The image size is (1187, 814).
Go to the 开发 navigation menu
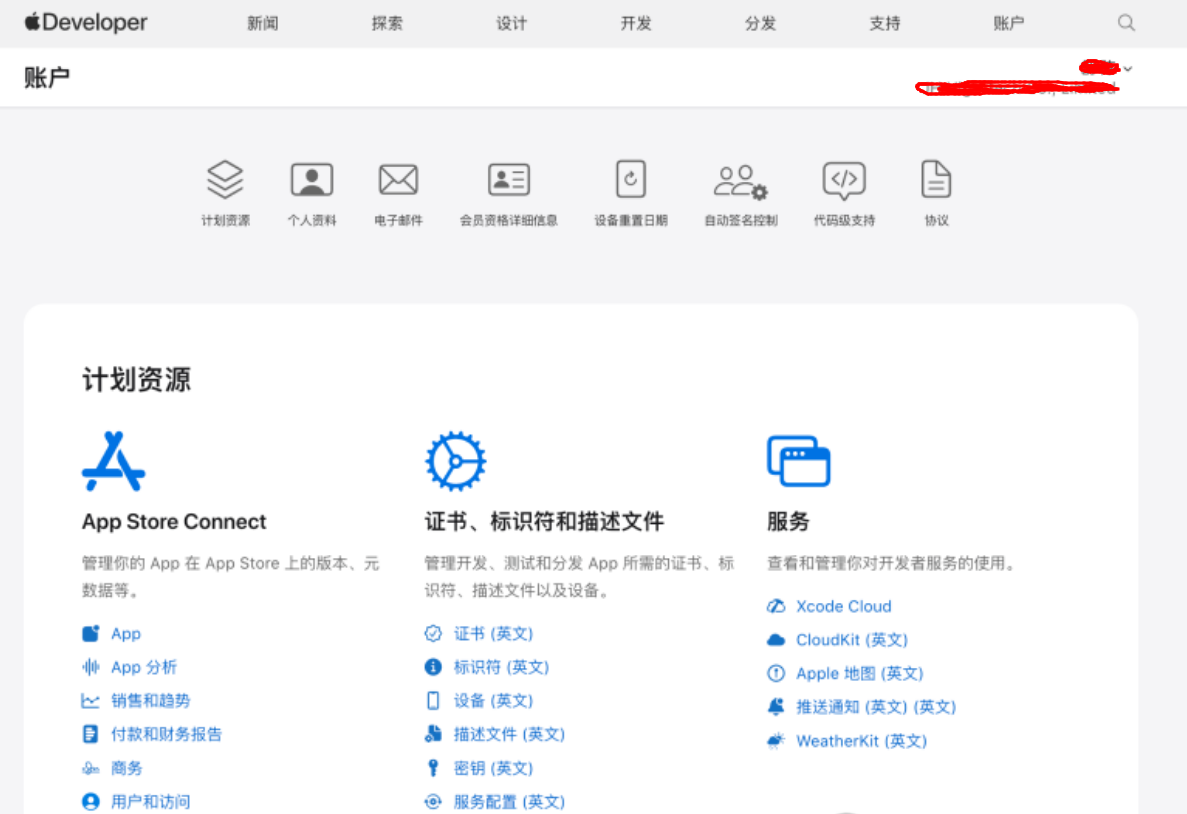click(x=636, y=23)
